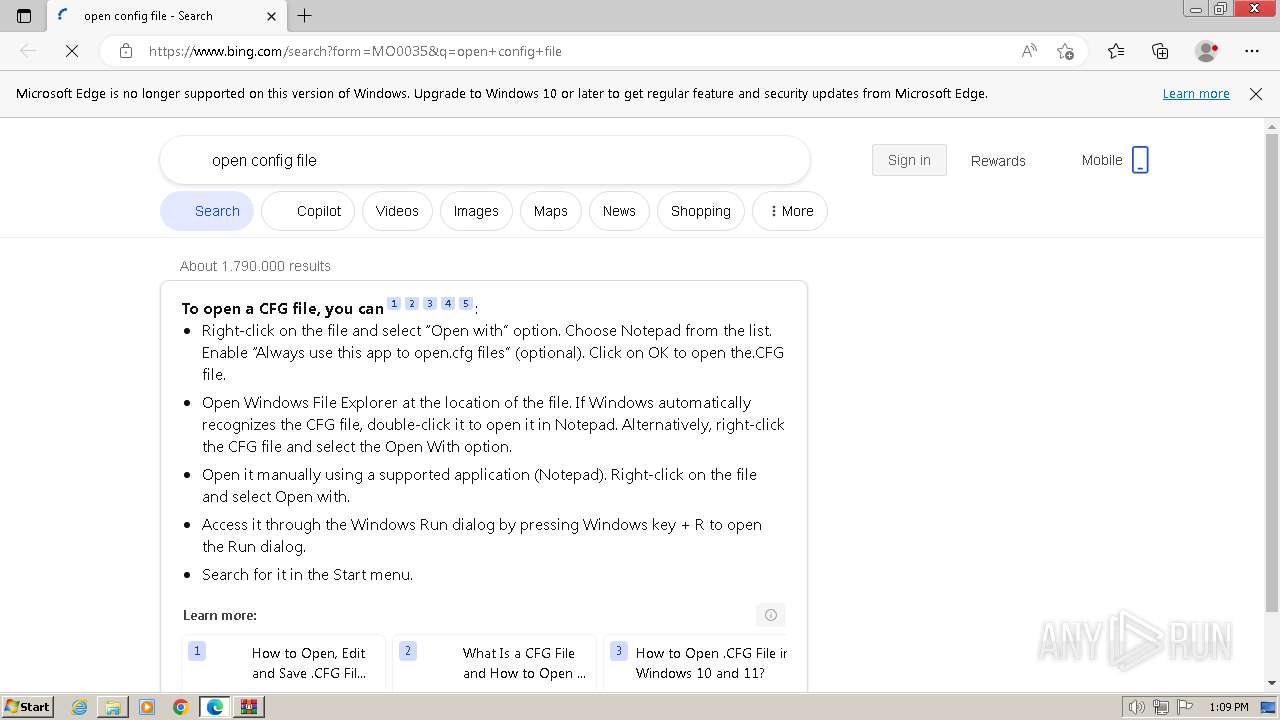1280x720 pixels.
Task: Open the WinRAR taskbar icon
Action: tap(249, 707)
